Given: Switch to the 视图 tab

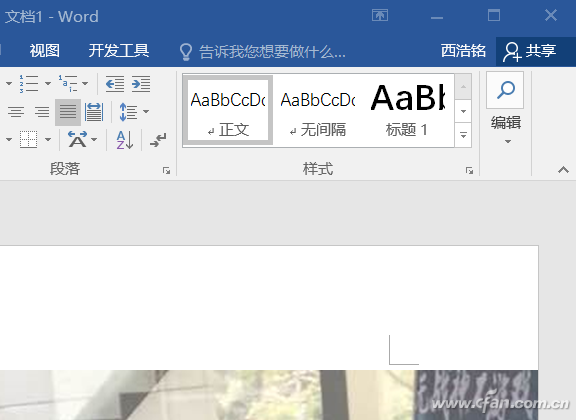Looking at the screenshot, I should click(45, 51).
